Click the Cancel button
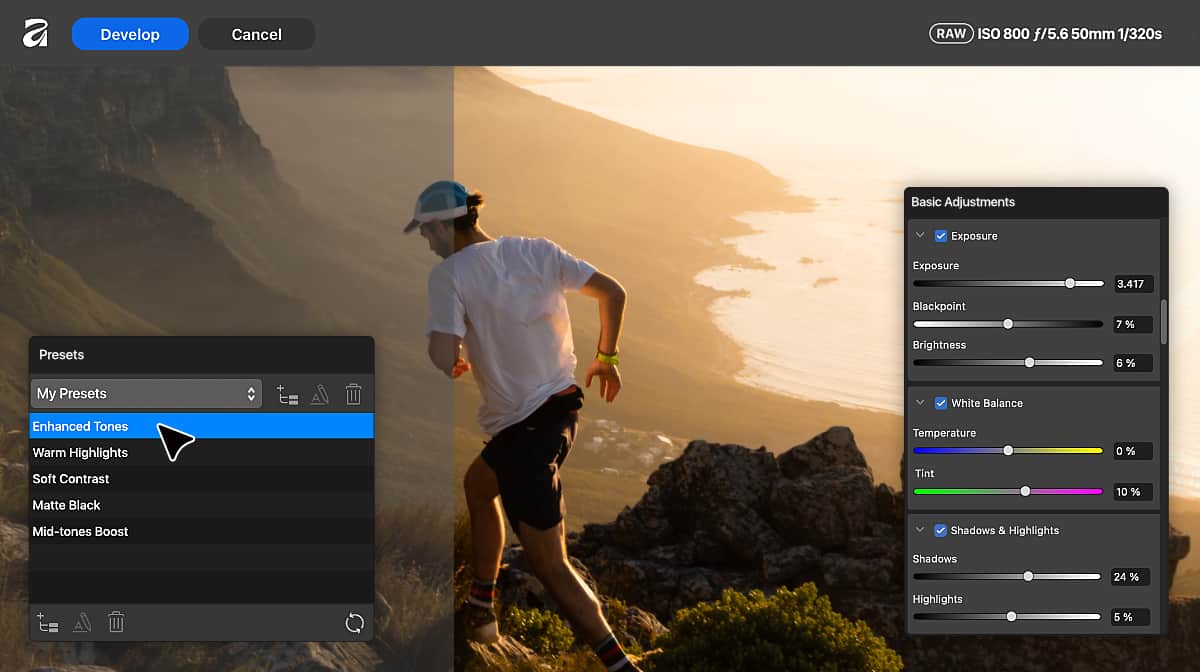The image size is (1200, 672). [256, 34]
